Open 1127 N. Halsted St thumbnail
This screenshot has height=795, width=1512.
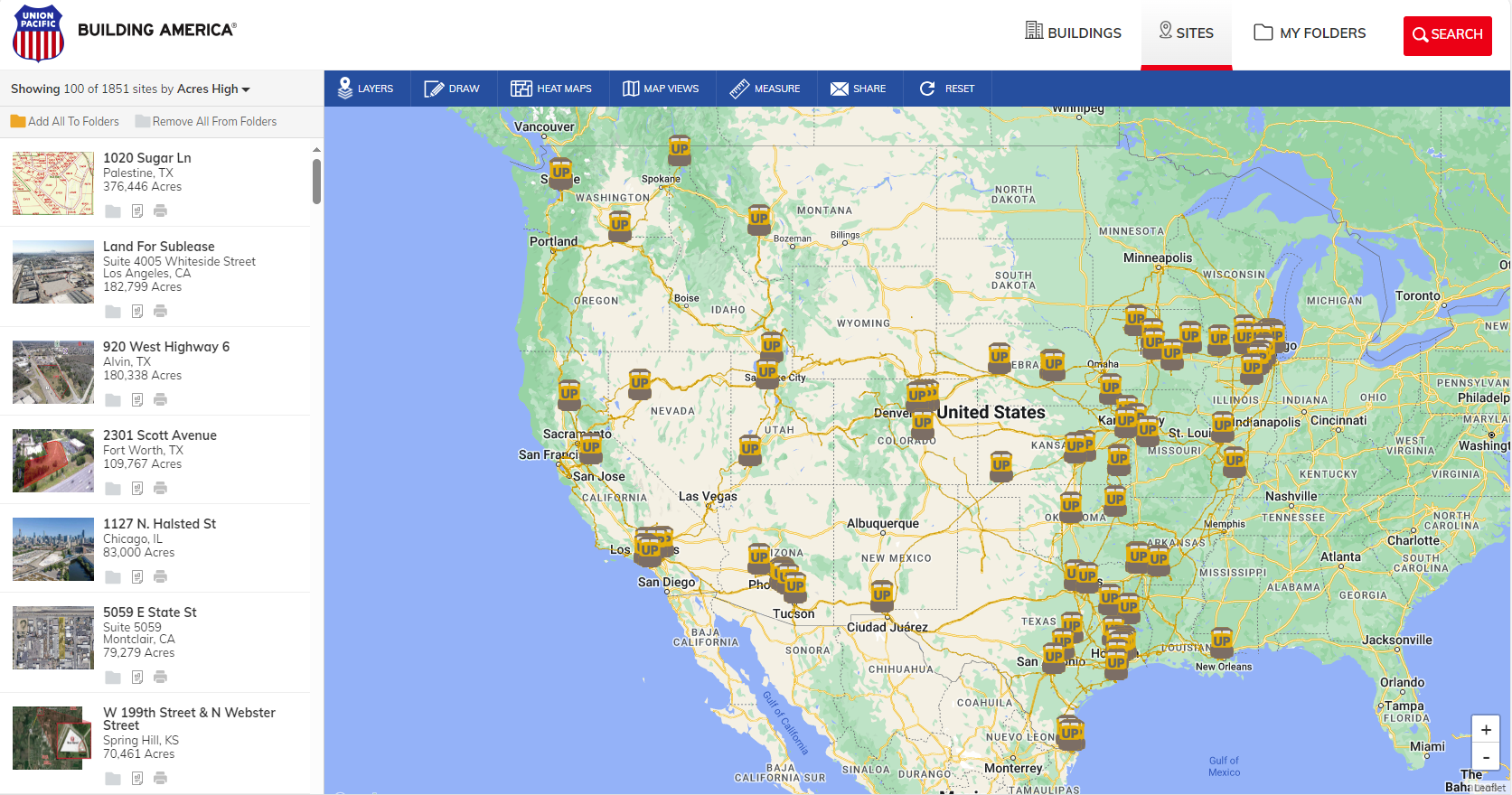(x=53, y=549)
